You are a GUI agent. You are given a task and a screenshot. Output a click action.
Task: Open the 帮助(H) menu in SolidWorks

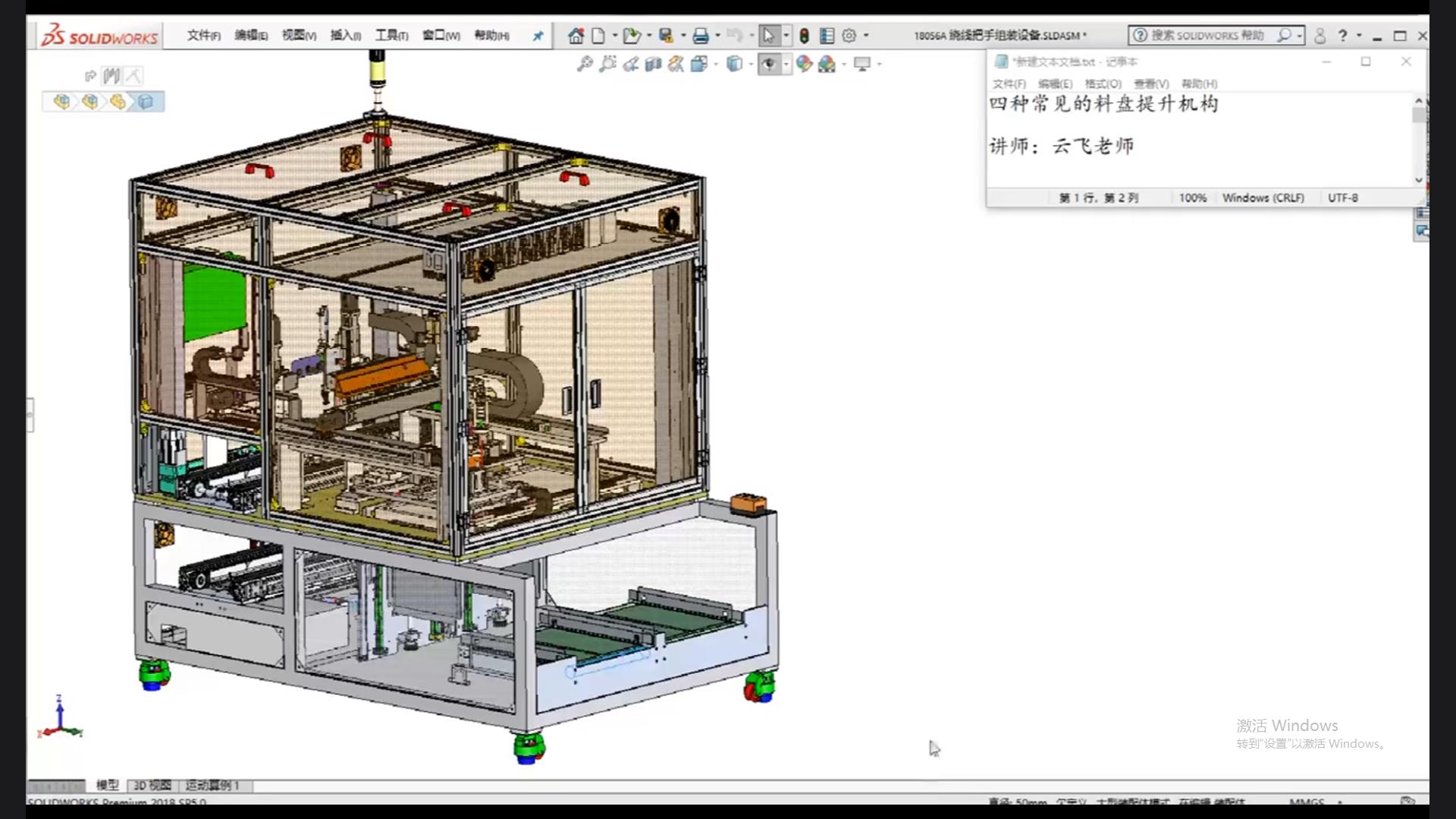tap(491, 36)
